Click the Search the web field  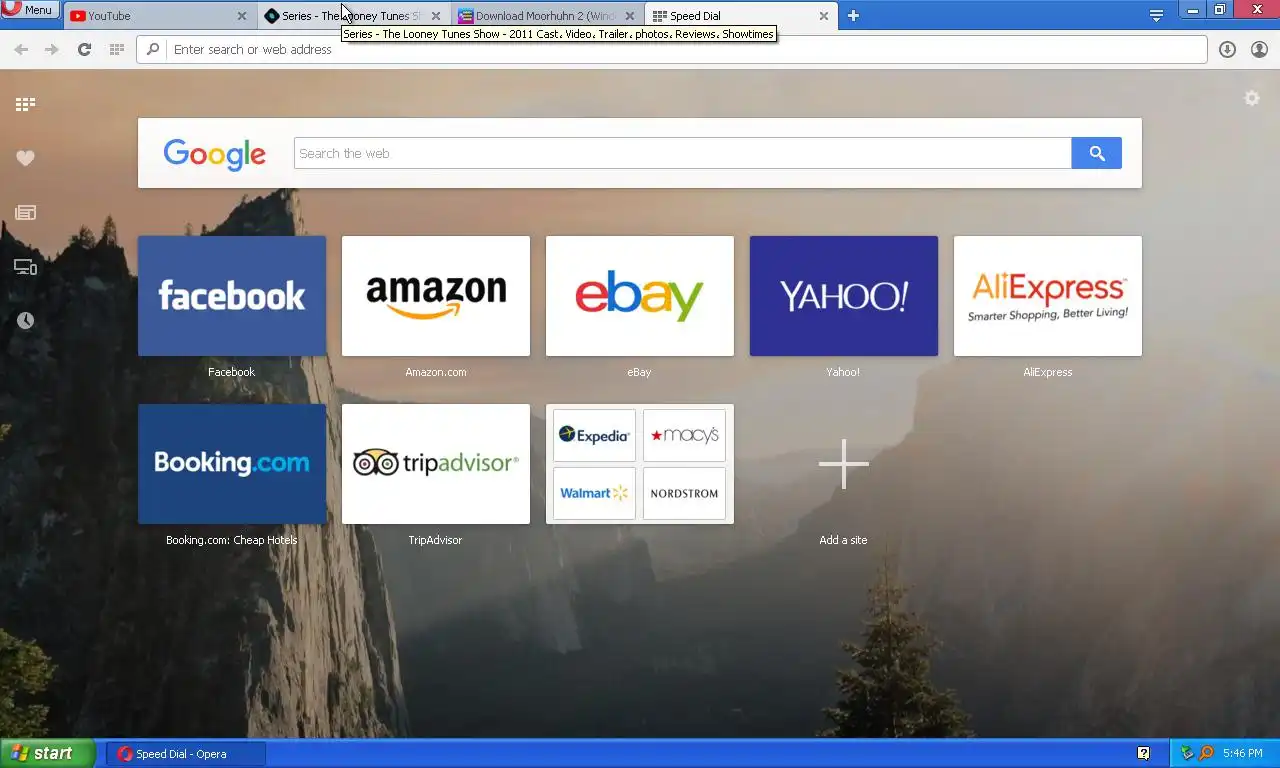(683, 153)
